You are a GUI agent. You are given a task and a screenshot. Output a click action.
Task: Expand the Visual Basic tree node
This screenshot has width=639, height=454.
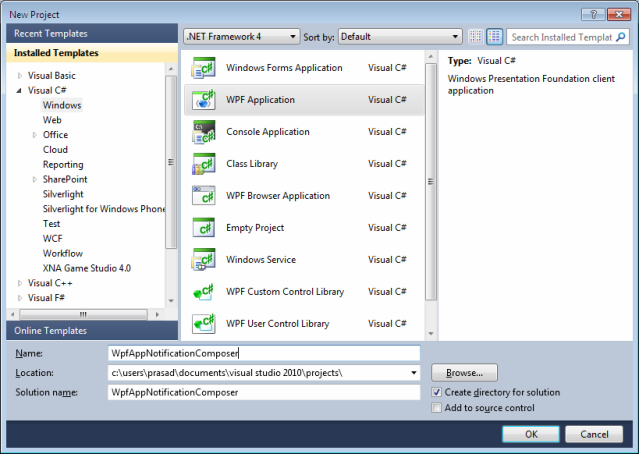point(20,75)
